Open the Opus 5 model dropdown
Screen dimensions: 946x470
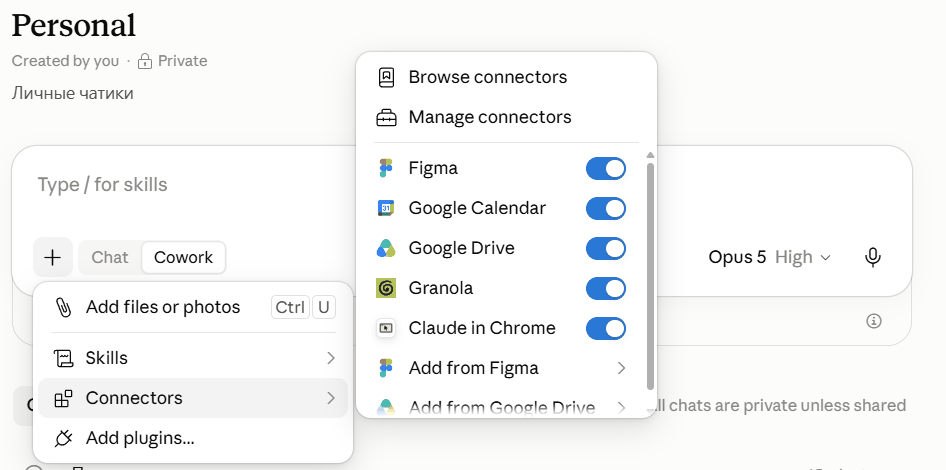(x=770, y=258)
